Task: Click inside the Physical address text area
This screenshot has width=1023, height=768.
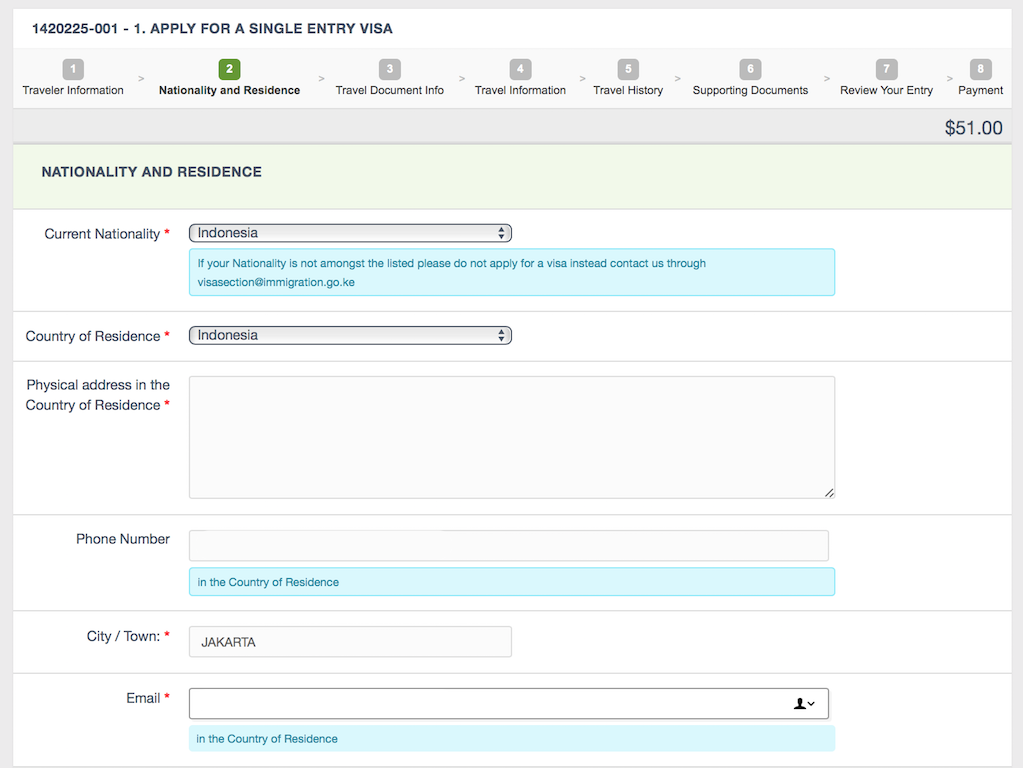Action: (511, 437)
